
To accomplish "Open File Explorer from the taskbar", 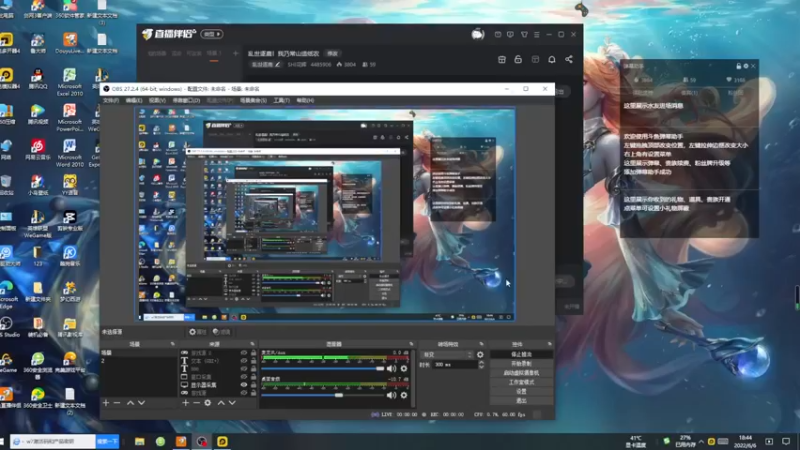I will [139, 441].
